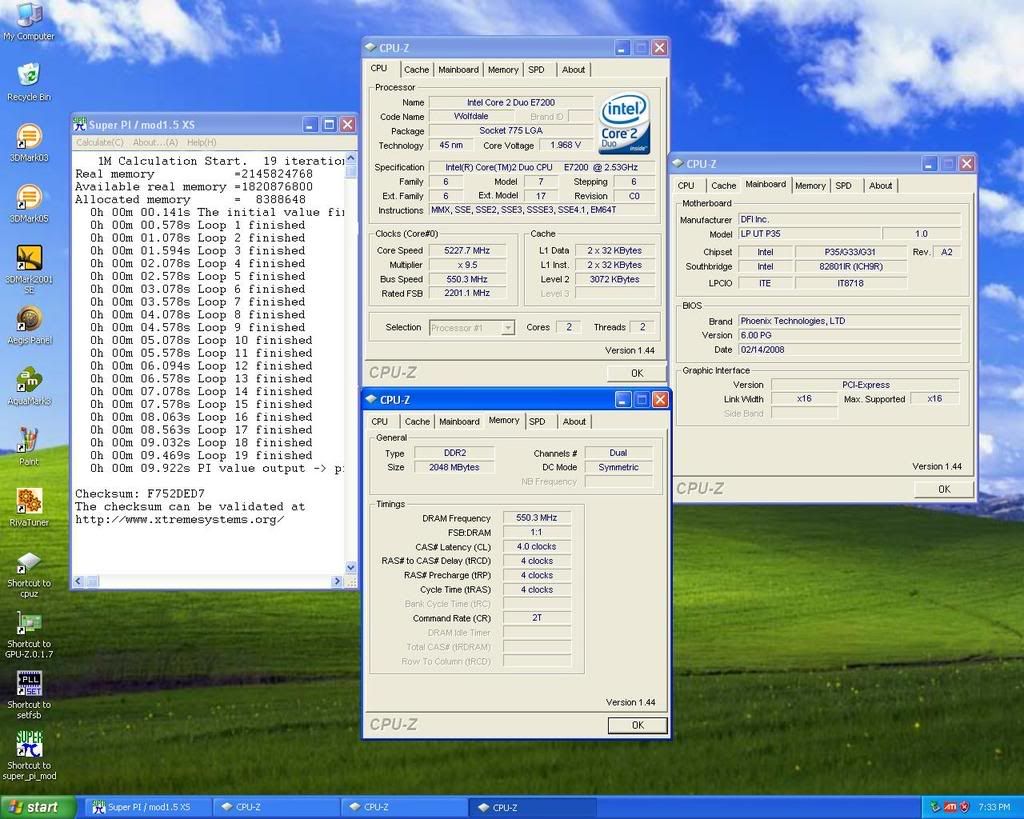Viewport: 1024px width, 819px height.
Task: Open Aegis Panel desktop icon
Action: point(29,325)
